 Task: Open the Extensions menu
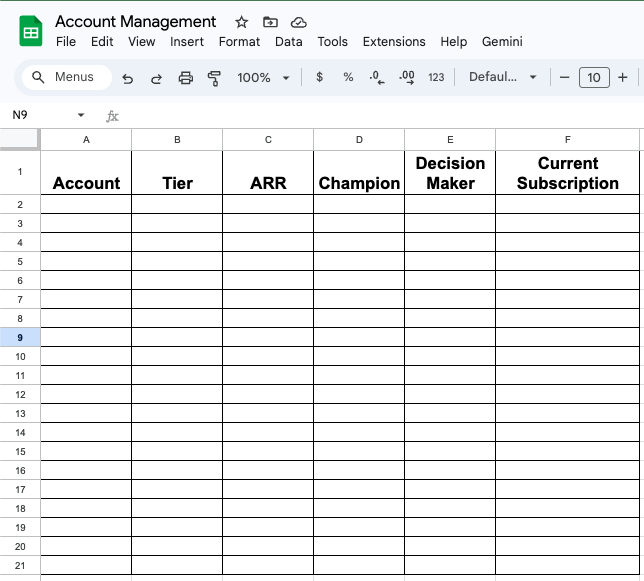pyautogui.click(x=394, y=42)
